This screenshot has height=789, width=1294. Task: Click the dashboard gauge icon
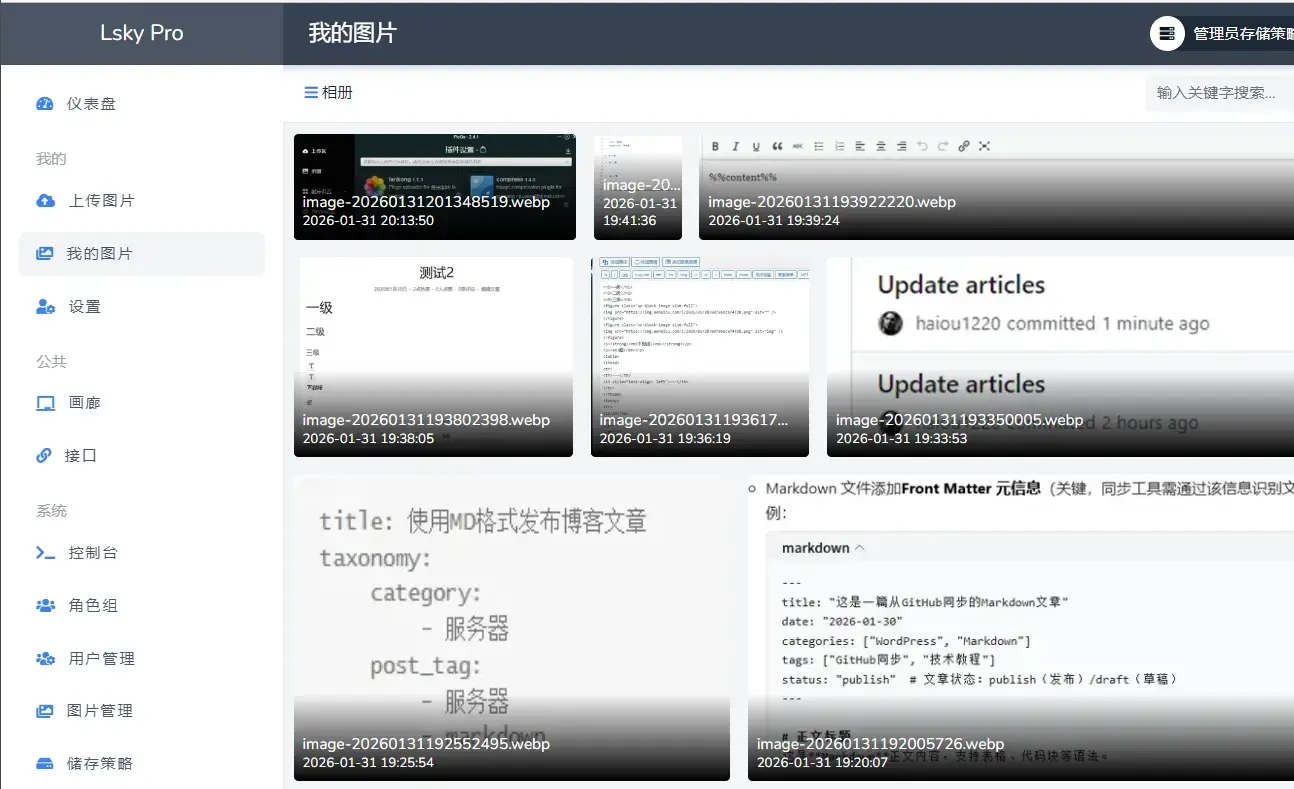click(x=44, y=103)
